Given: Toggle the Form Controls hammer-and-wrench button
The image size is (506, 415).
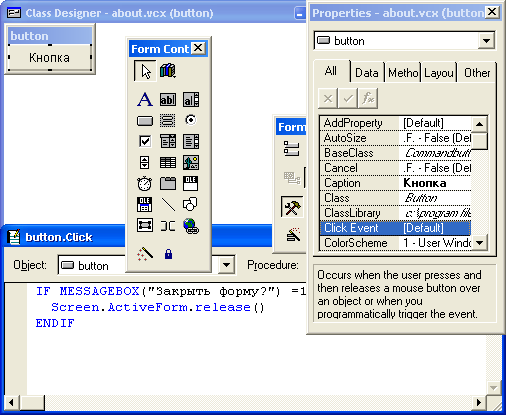Looking at the screenshot, I should coord(292,208).
